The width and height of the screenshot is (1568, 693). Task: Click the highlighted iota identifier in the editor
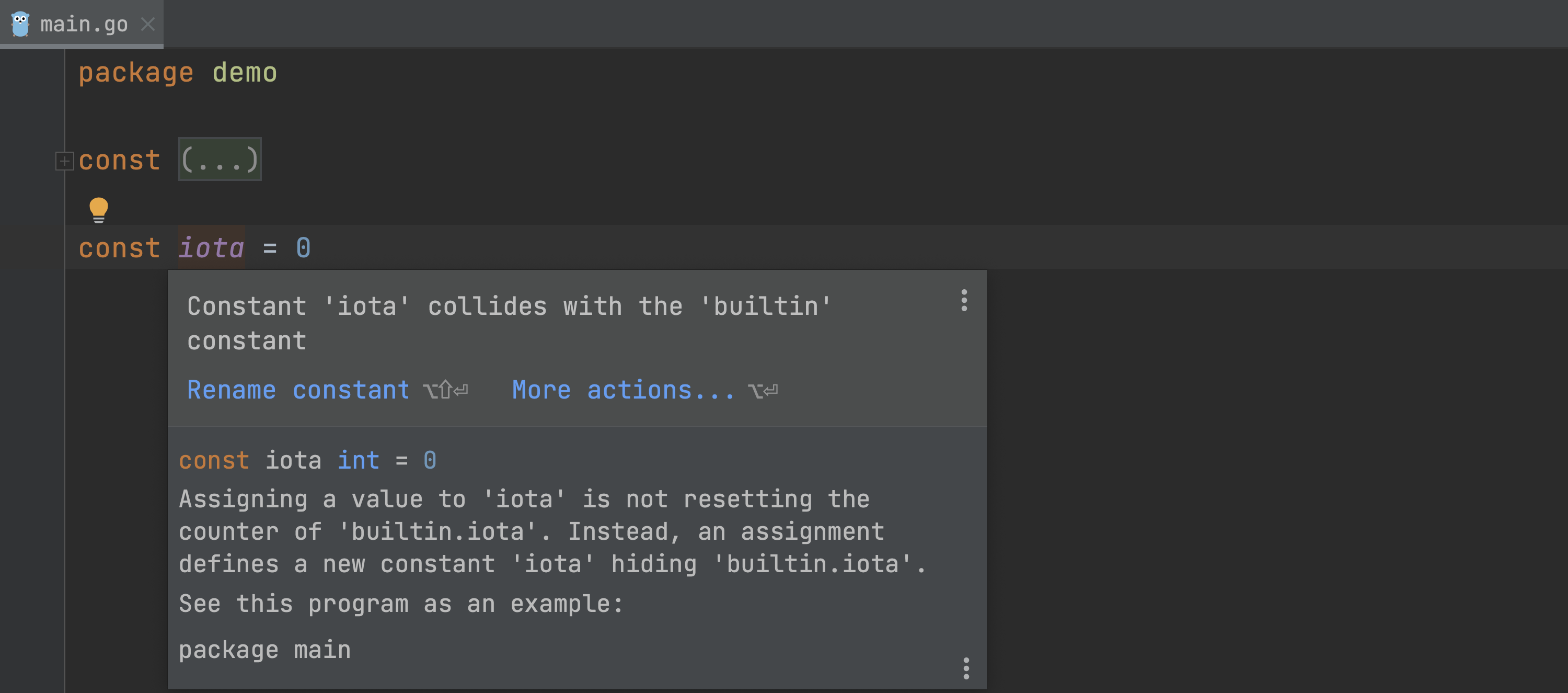click(211, 248)
